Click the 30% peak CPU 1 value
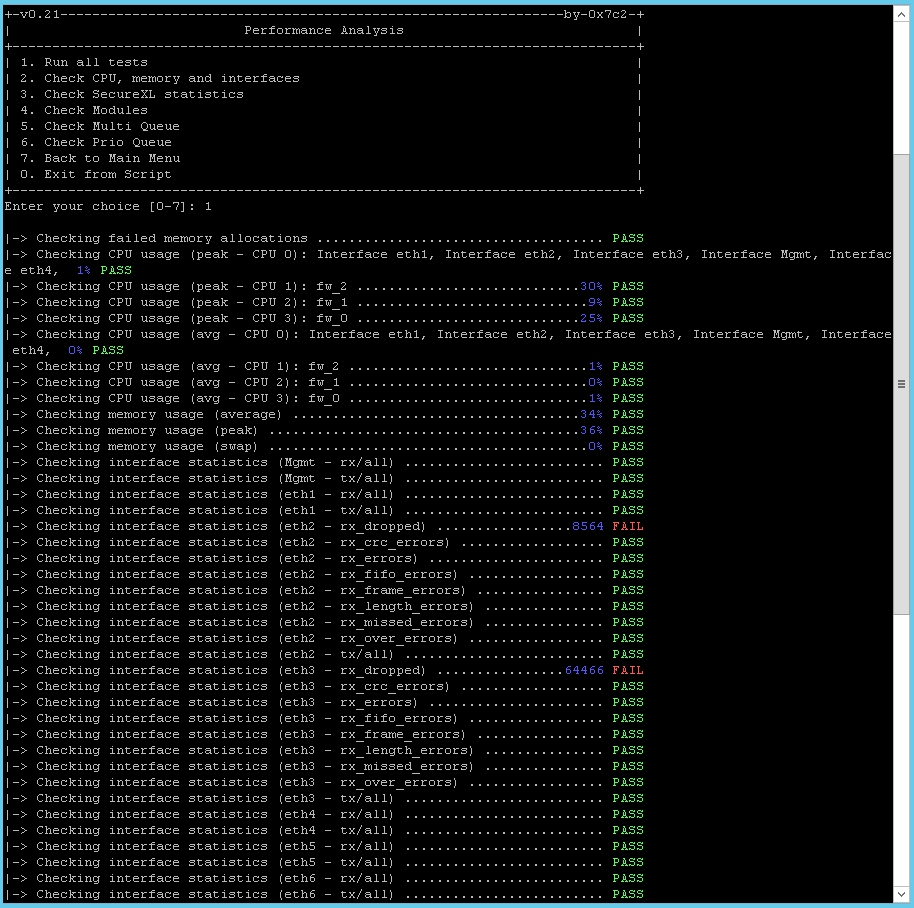 click(592, 286)
